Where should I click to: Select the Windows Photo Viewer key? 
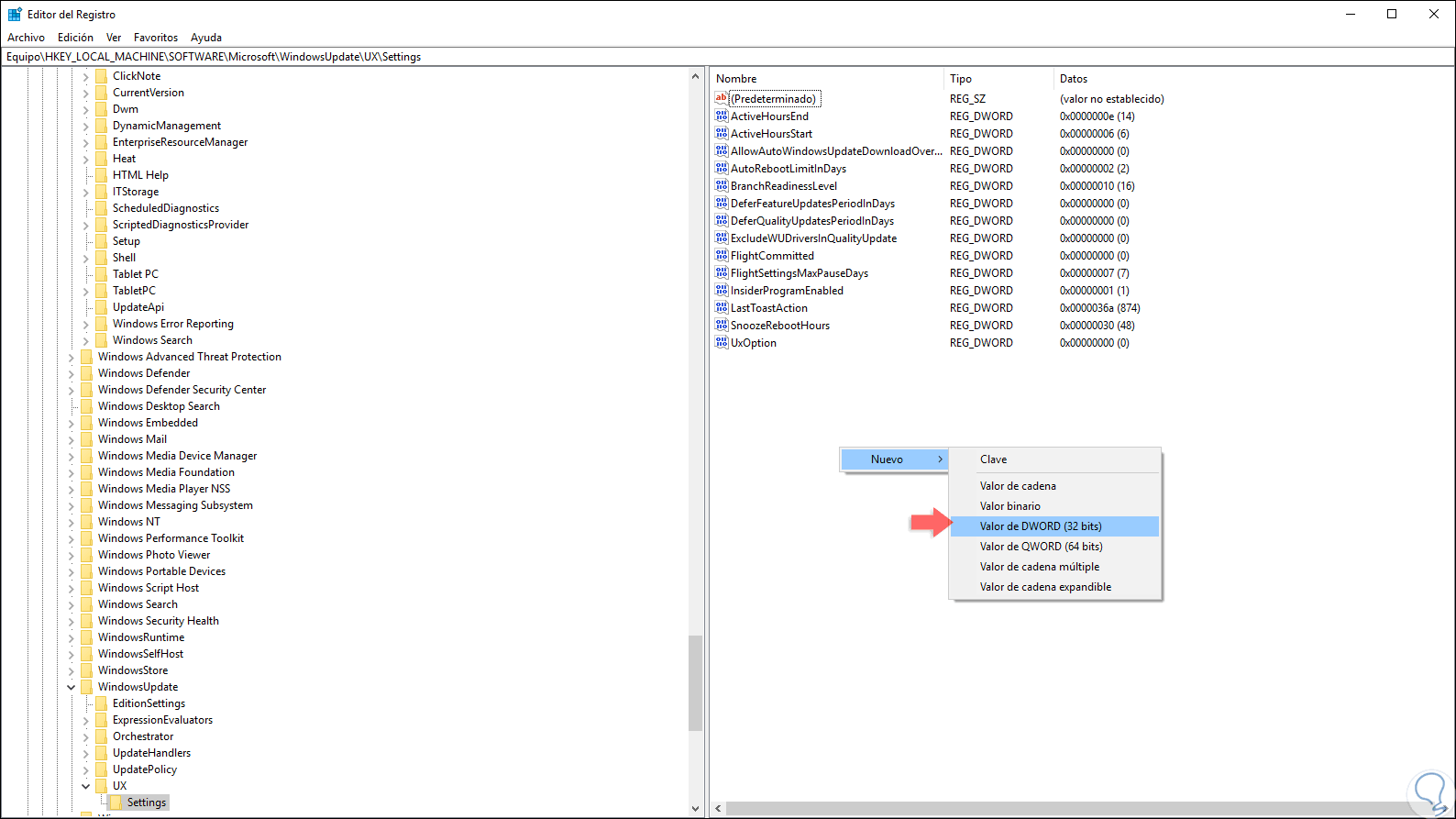154,555
